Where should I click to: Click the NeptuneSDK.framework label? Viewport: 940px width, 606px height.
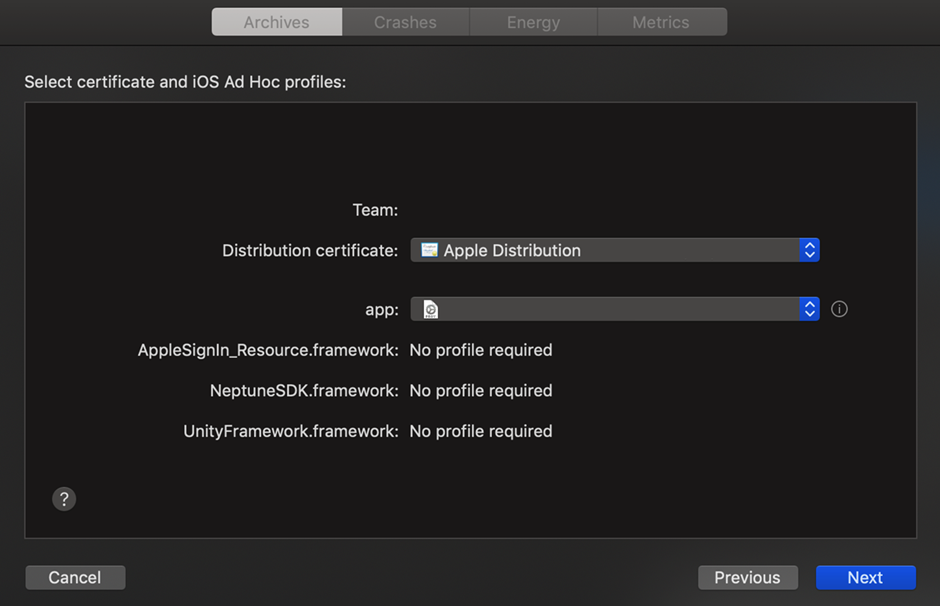(x=304, y=391)
